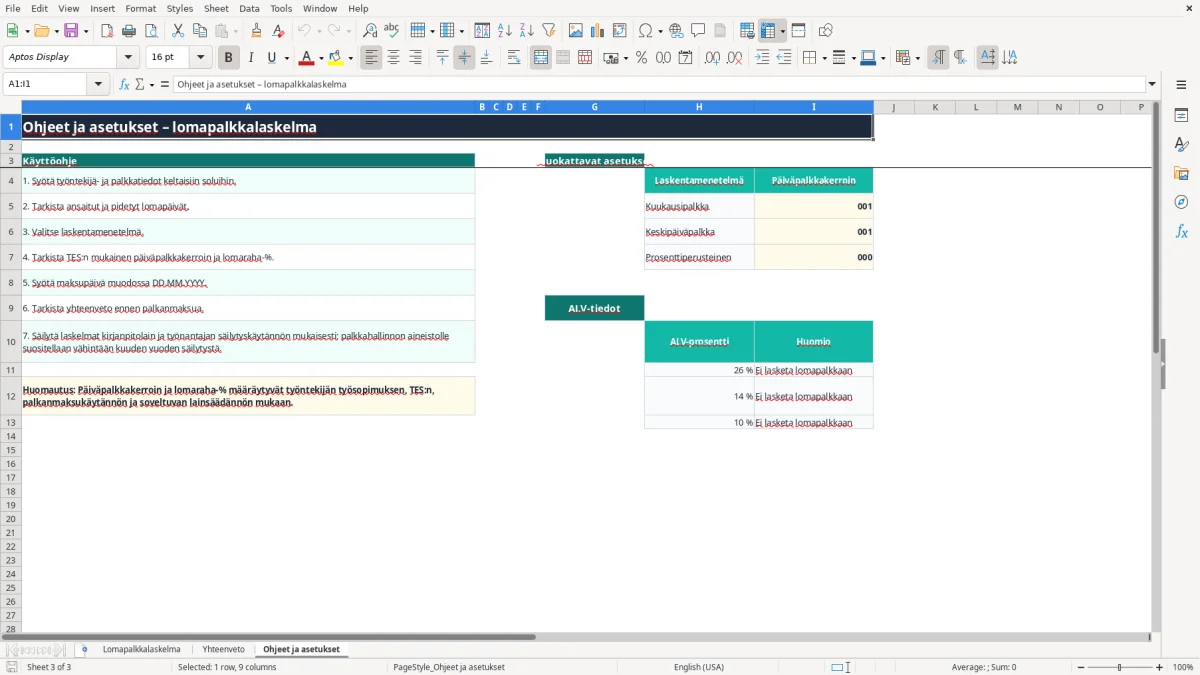Click the Clear Direct Formatting icon

pyautogui.click(x=279, y=31)
